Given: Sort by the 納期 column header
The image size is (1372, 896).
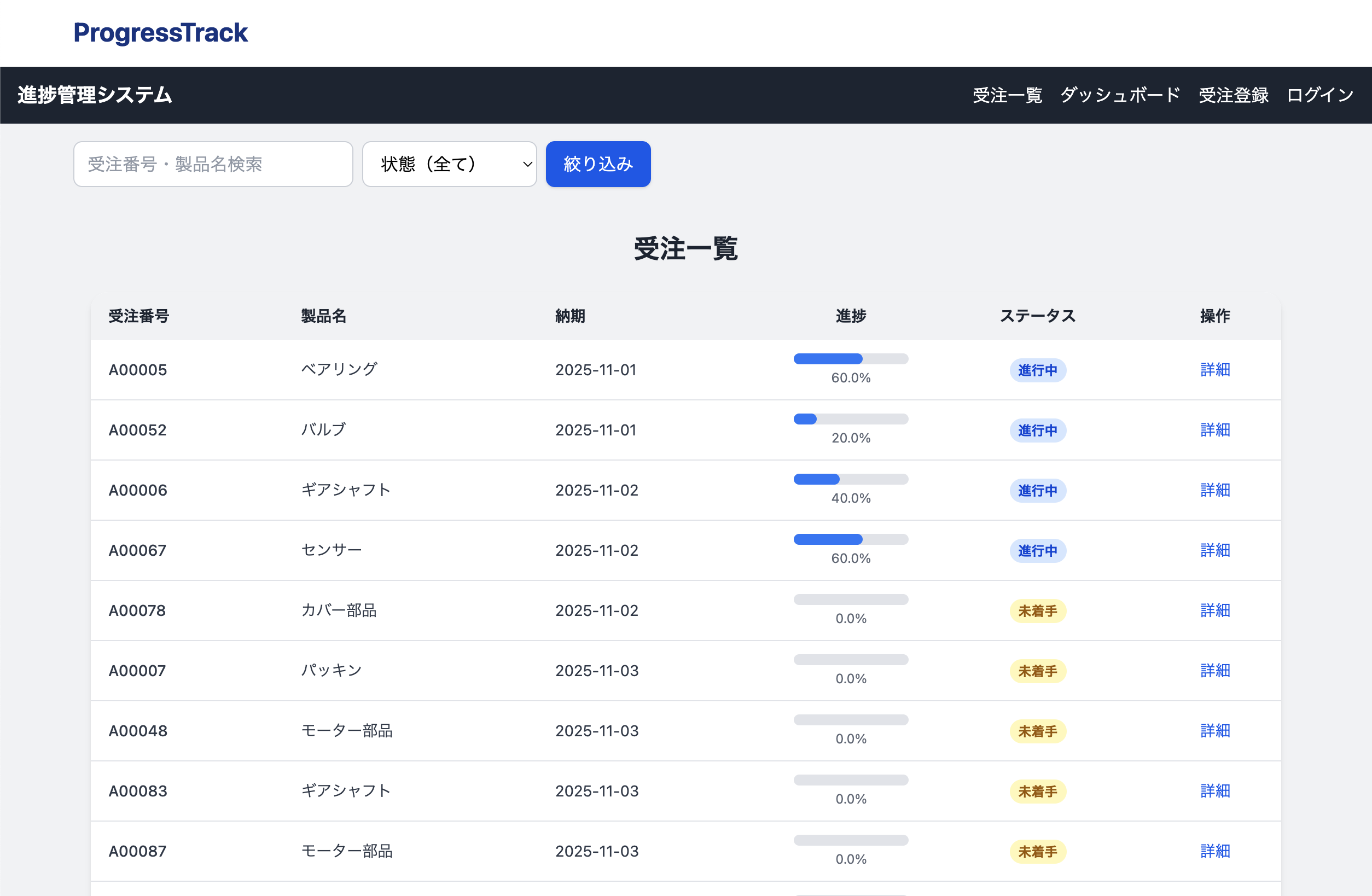Looking at the screenshot, I should coord(569,316).
